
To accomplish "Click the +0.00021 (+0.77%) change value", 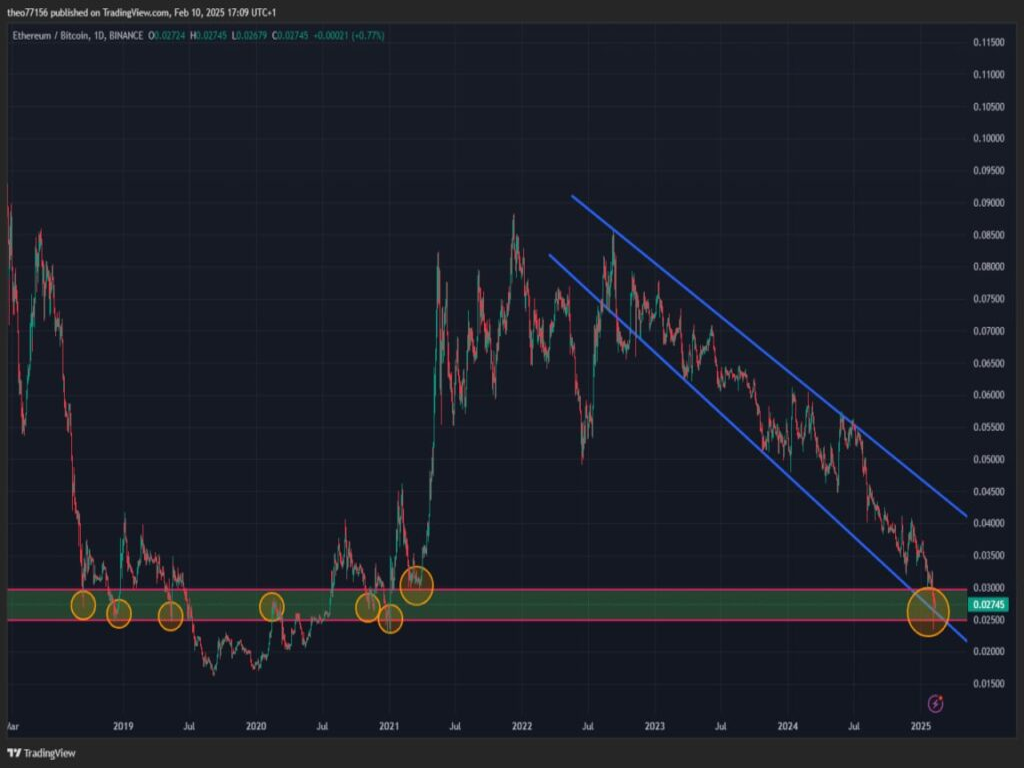I will (348, 35).
